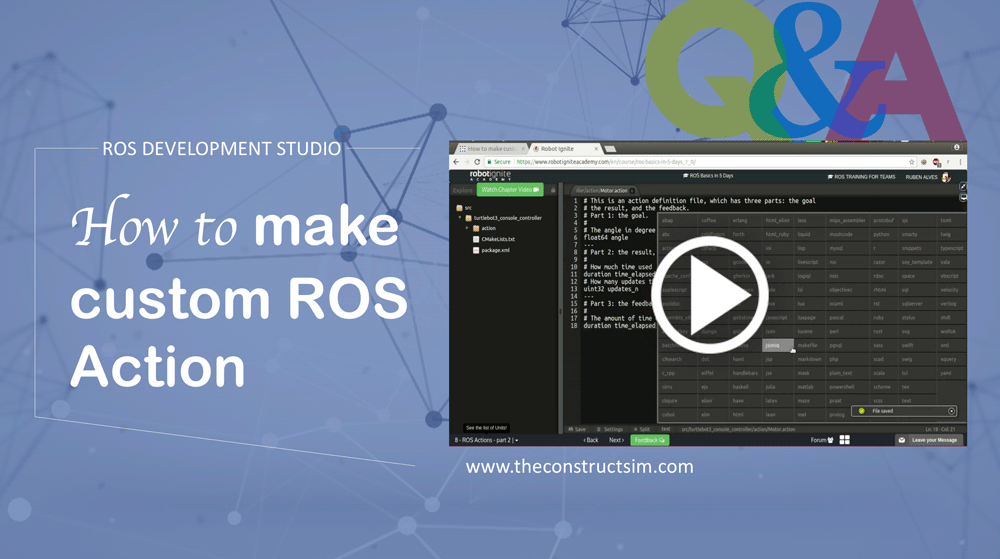
Task: Open CMakeLists.txt in the file tree
Action: click(494, 239)
